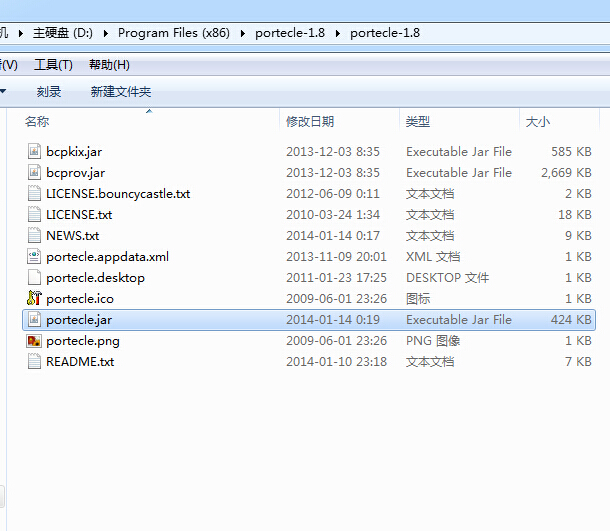Expand the breadcrumb arrow before 主硬盘 (D:)
Screen dimensions: 610x531
point(21,33)
